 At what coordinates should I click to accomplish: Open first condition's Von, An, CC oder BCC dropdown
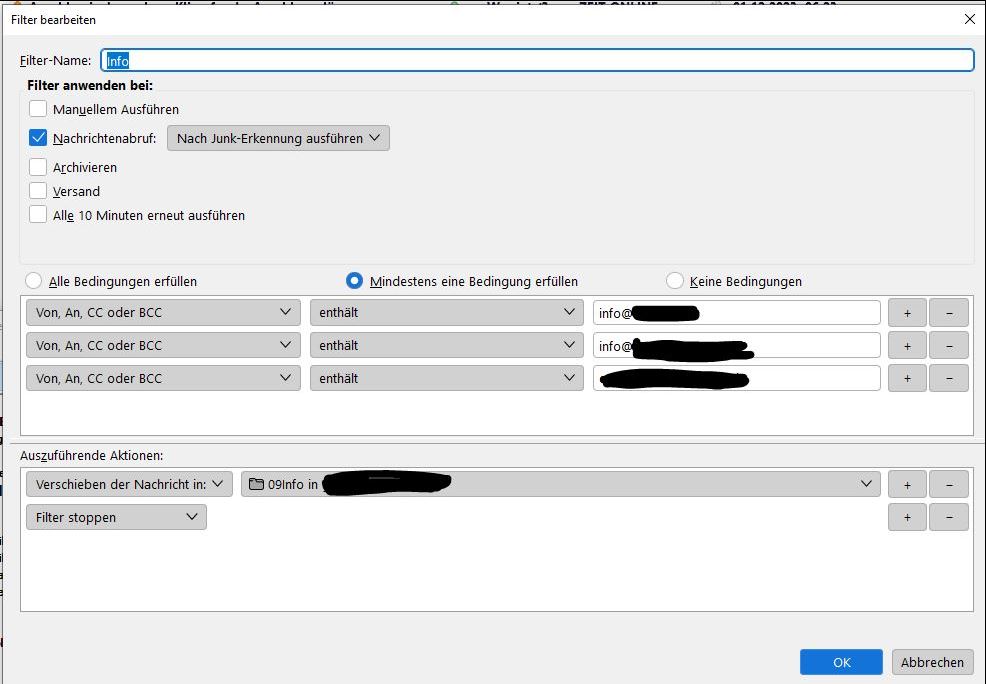point(163,312)
